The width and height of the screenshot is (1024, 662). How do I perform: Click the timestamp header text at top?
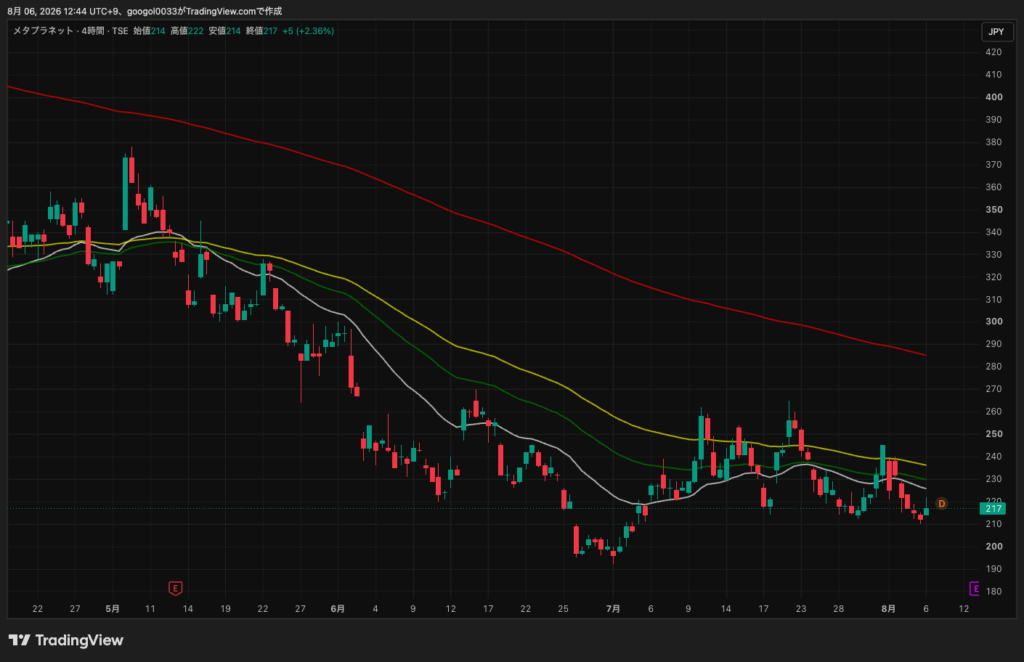tap(144, 11)
